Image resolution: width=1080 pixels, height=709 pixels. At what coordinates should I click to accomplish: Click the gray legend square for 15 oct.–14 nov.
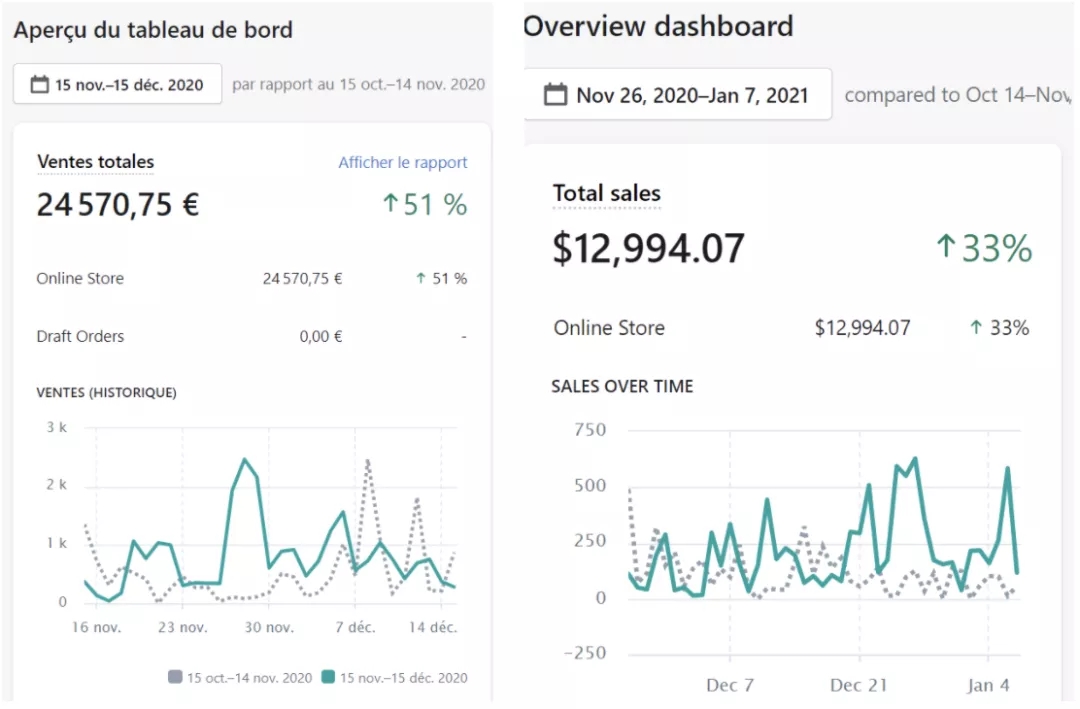tap(177, 677)
